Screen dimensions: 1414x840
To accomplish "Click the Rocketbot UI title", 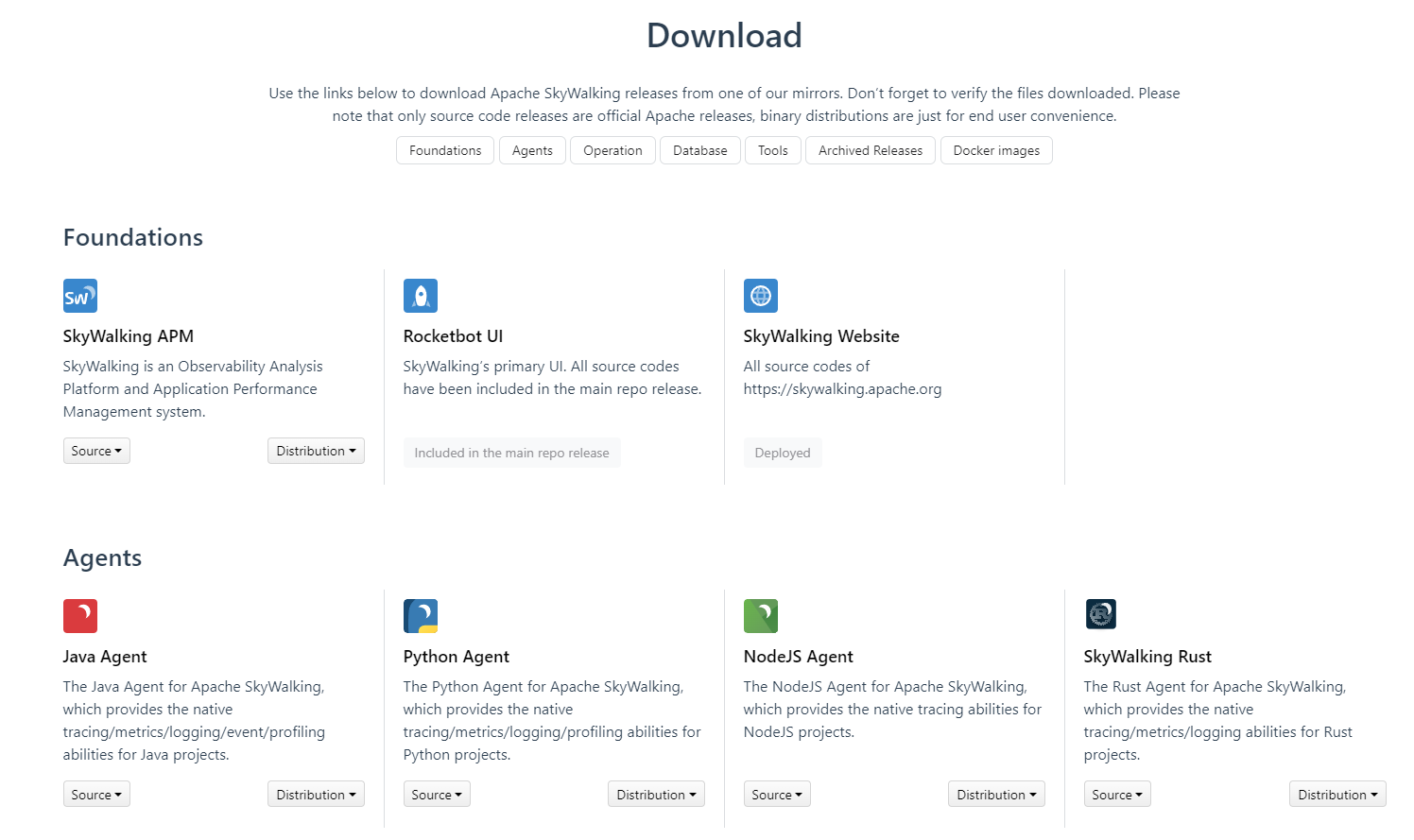I will click(453, 336).
